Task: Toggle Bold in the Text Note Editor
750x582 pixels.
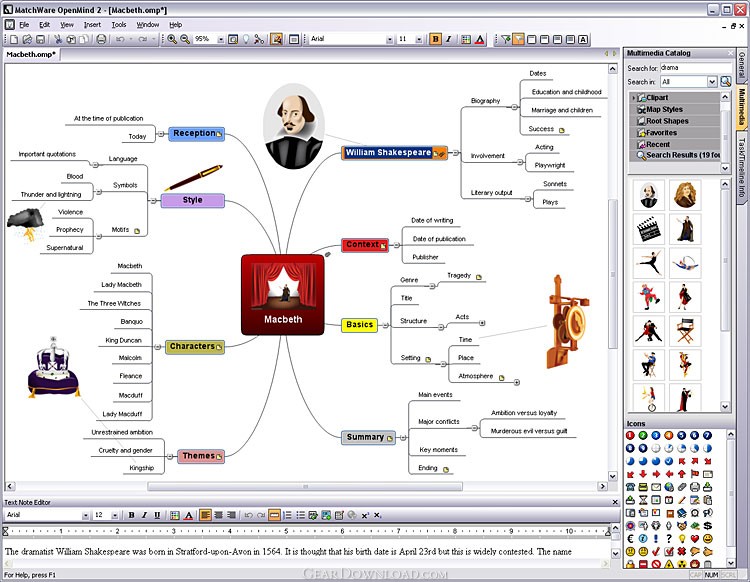Action: [131, 515]
